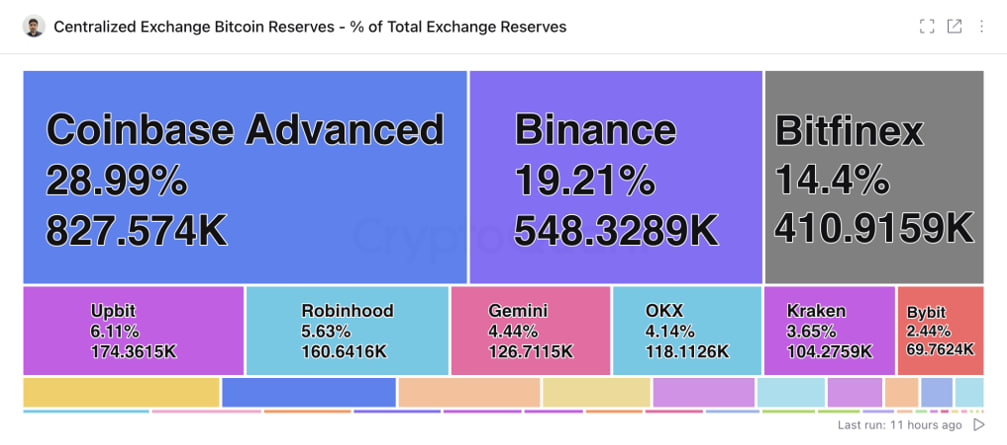Select the unlabeled tan tile below OKX
Viewport: 1007px width, 445px height.
pos(596,392)
